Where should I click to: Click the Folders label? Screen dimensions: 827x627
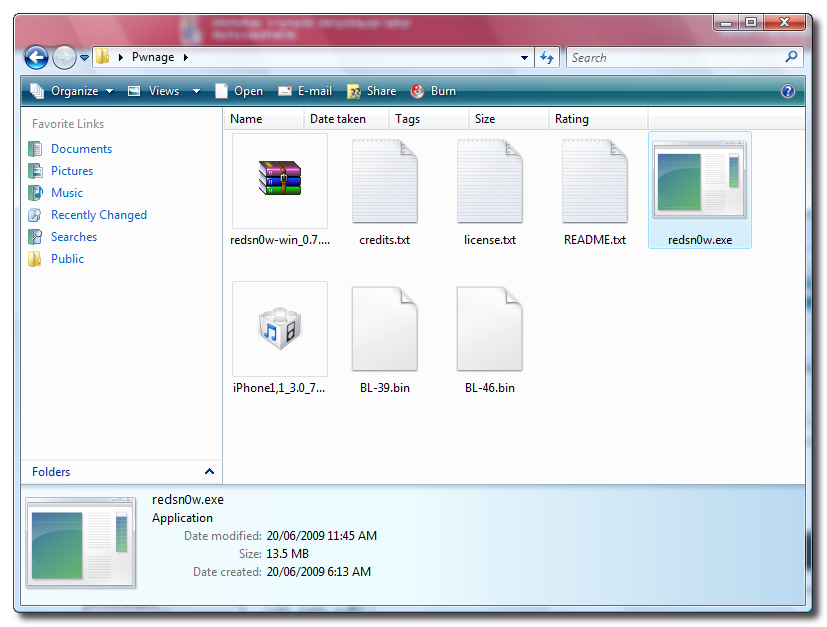tap(51, 472)
